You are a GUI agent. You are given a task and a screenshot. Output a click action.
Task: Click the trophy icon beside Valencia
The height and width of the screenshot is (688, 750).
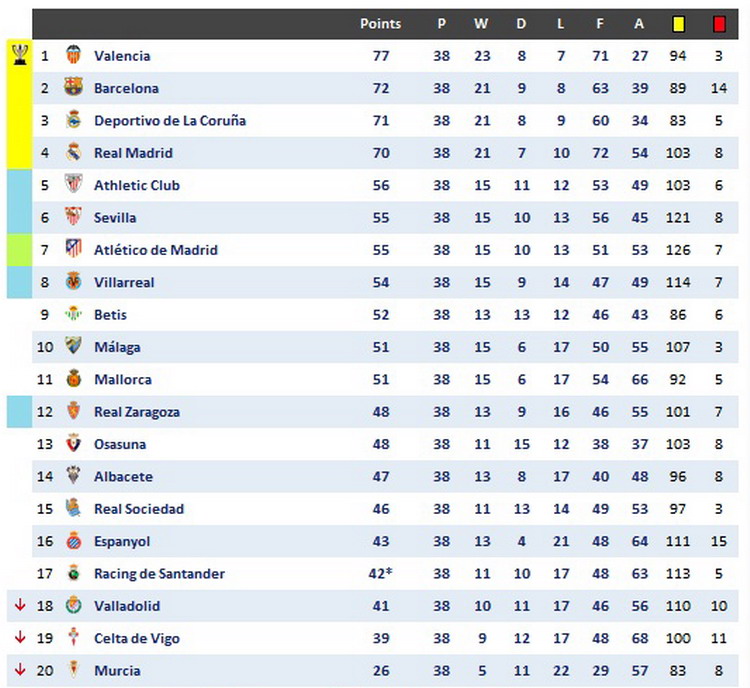pos(20,54)
